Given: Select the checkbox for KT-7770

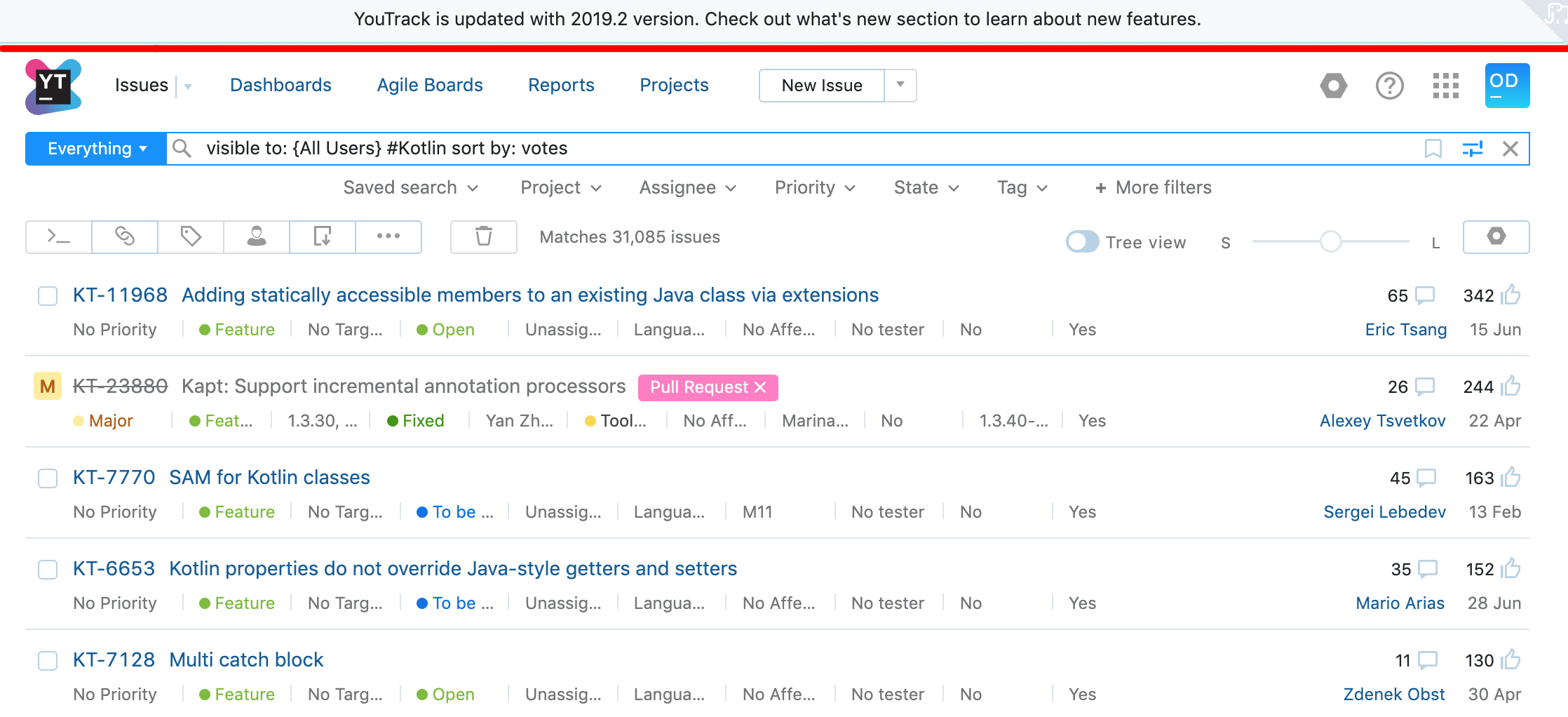Looking at the screenshot, I should click(48, 478).
